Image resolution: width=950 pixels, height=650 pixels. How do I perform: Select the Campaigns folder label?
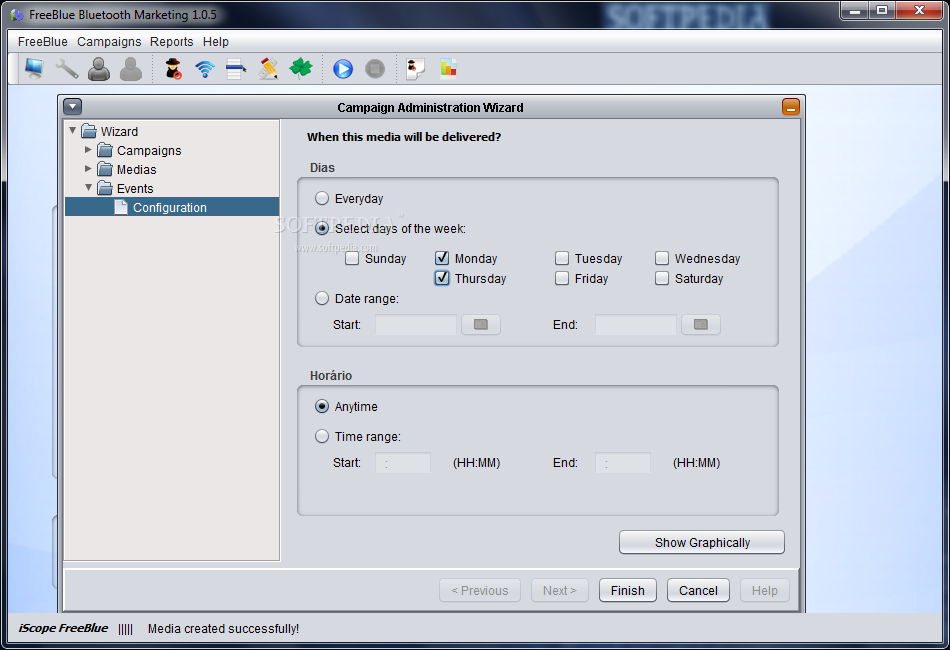pyautogui.click(x=149, y=150)
